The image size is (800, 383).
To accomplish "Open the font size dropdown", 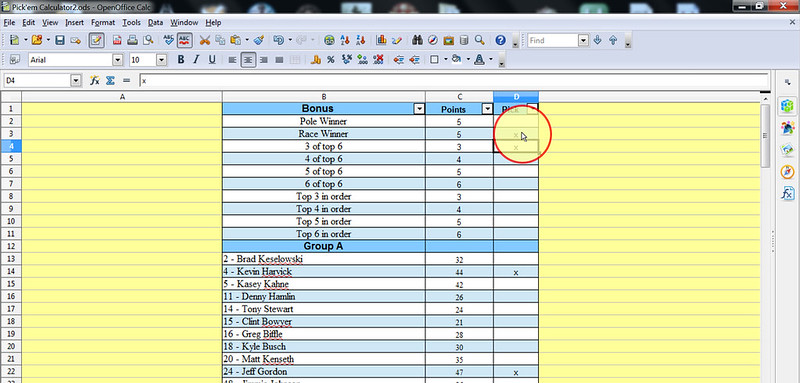I will [162, 60].
